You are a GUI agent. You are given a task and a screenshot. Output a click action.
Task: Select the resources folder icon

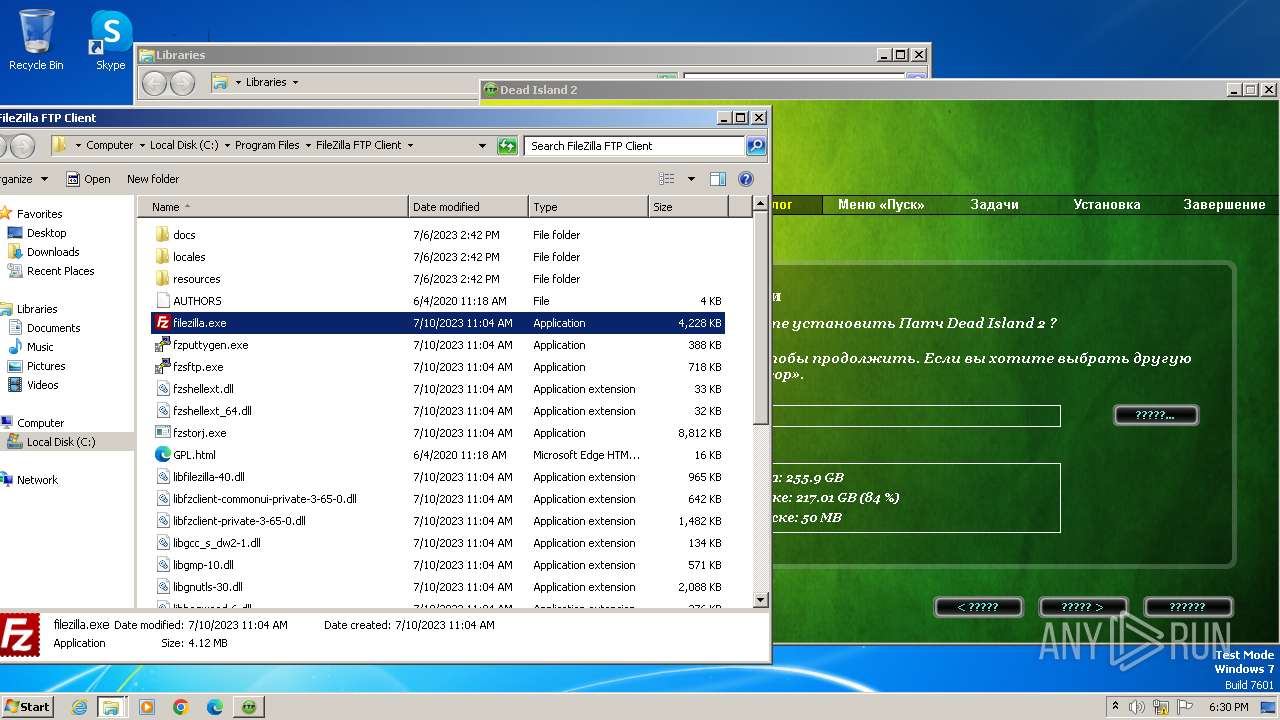(163, 279)
